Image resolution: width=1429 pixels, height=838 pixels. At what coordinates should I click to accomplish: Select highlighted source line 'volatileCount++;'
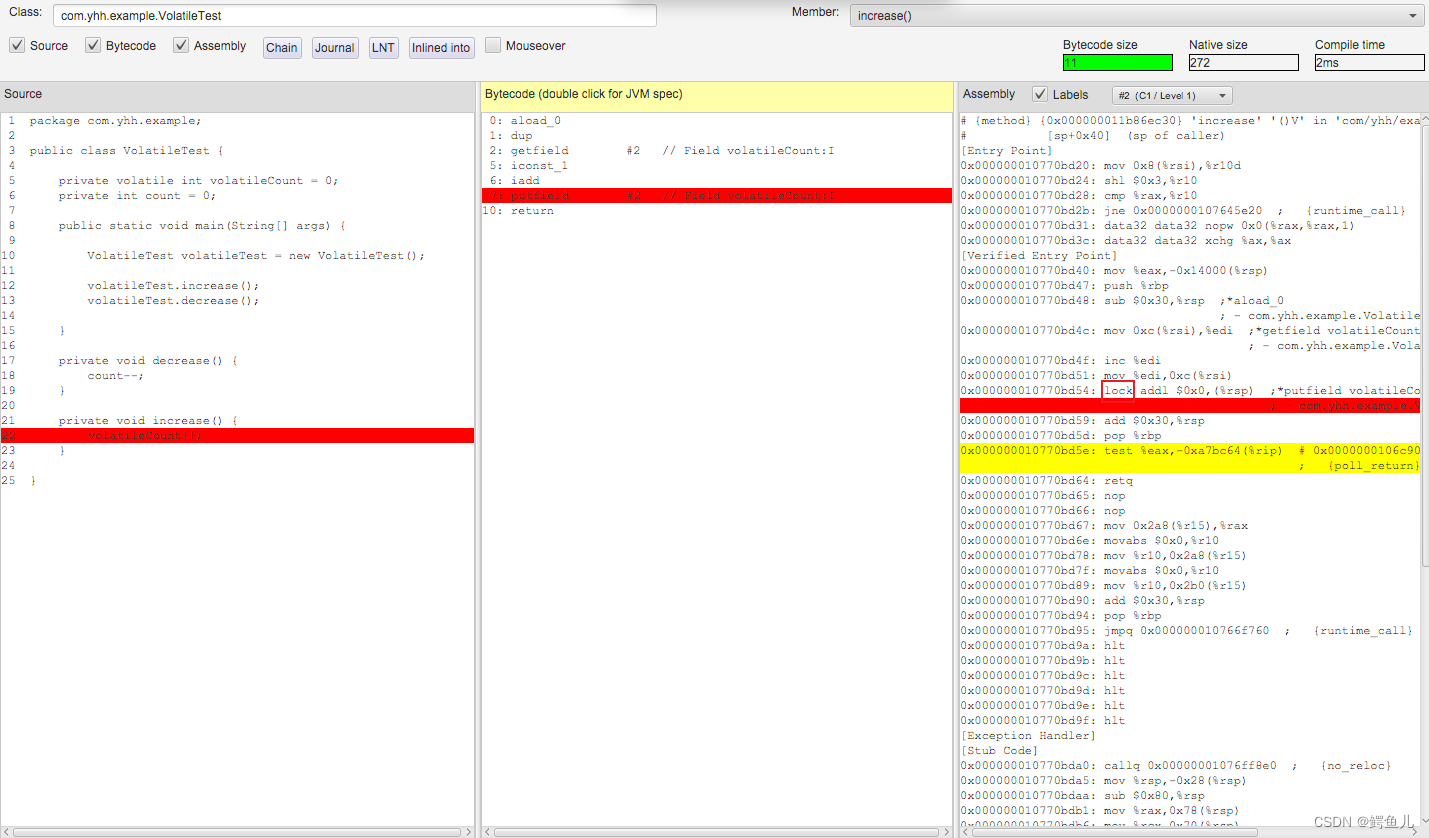coord(237,435)
